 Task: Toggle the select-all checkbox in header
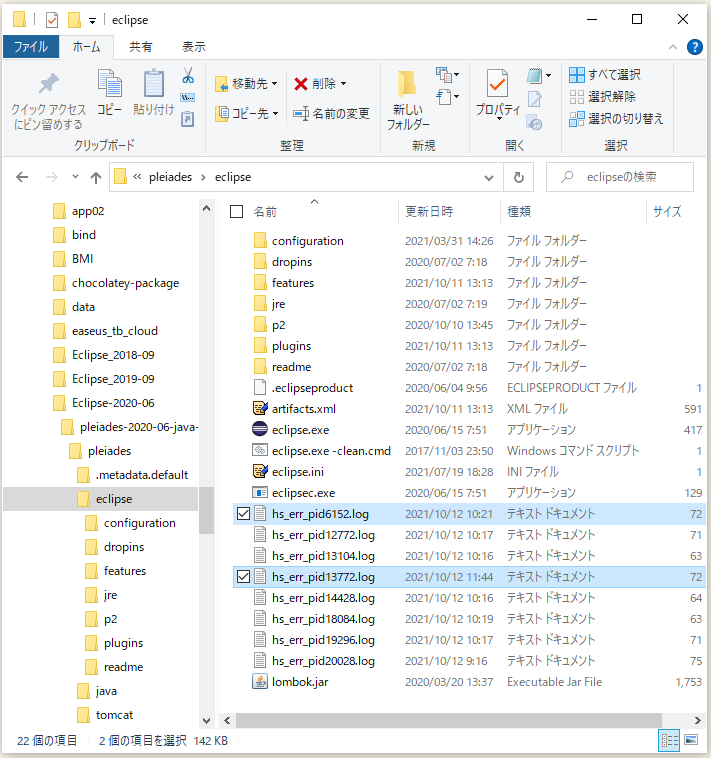coord(236,211)
